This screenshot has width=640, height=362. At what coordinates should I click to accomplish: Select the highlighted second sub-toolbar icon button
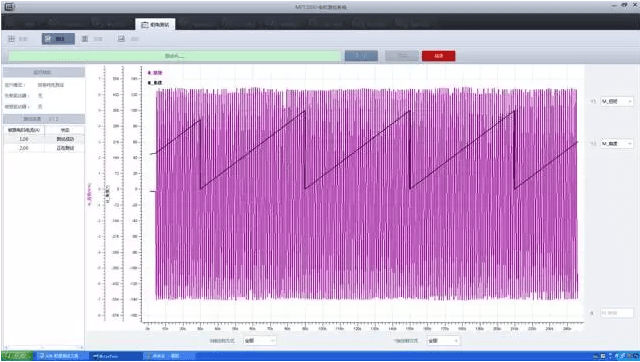click(x=58, y=39)
